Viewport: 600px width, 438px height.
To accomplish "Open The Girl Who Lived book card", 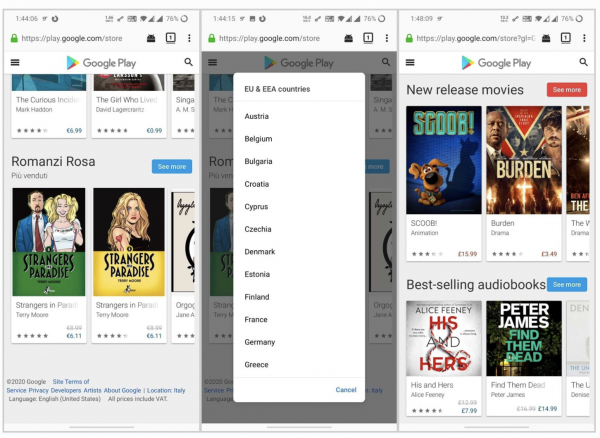I will point(130,106).
